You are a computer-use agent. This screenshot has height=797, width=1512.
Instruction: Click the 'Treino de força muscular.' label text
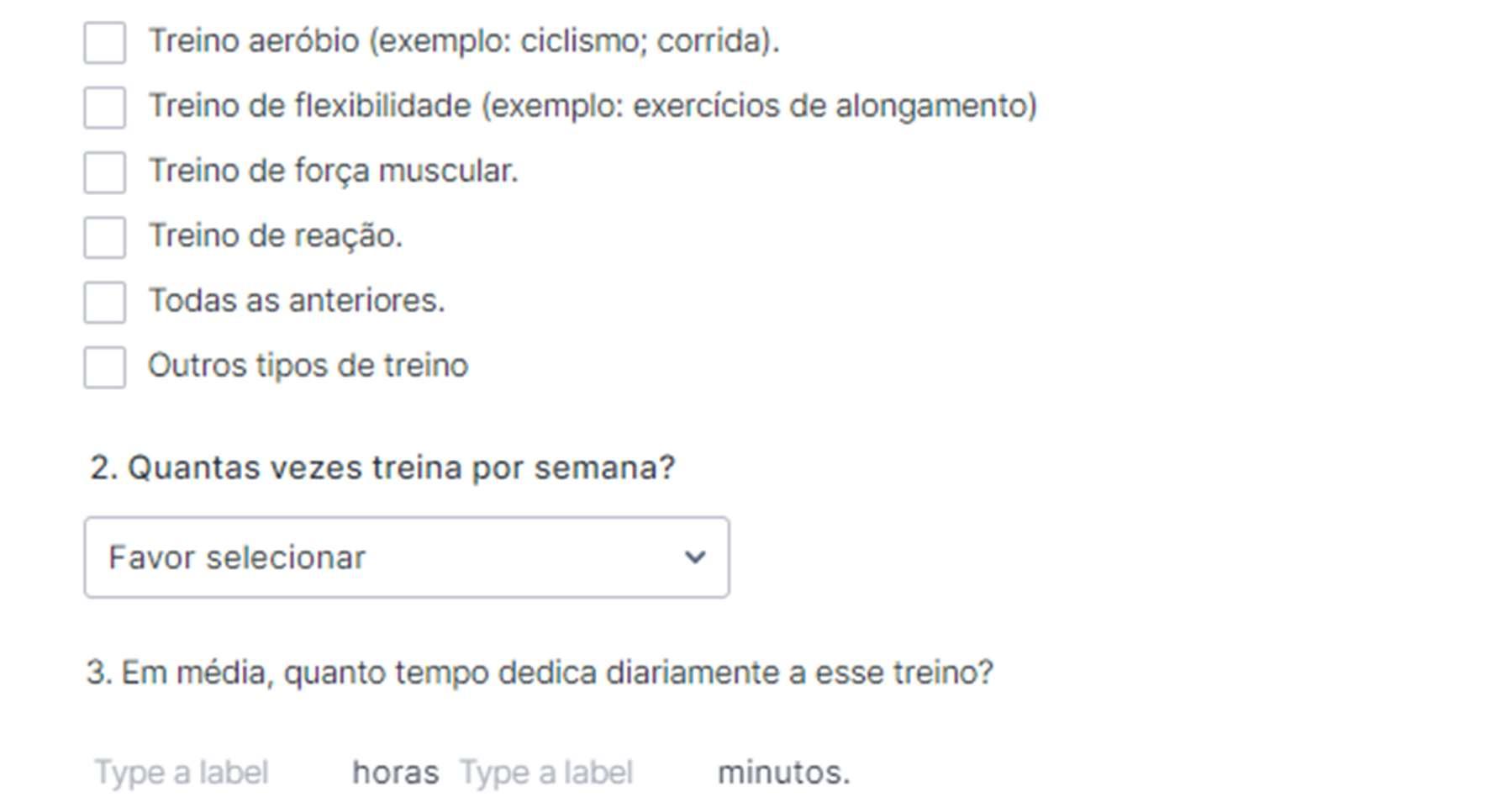pyautogui.click(x=334, y=171)
